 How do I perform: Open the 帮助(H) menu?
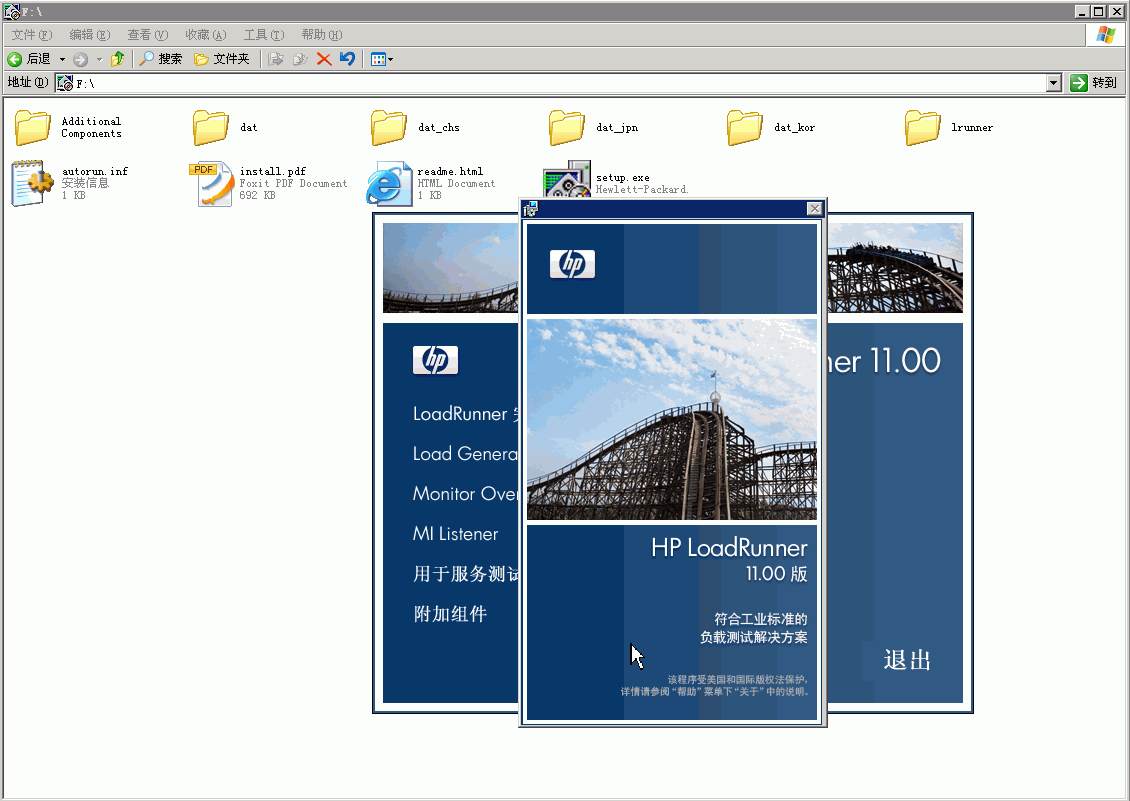pyautogui.click(x=321, y=35)
